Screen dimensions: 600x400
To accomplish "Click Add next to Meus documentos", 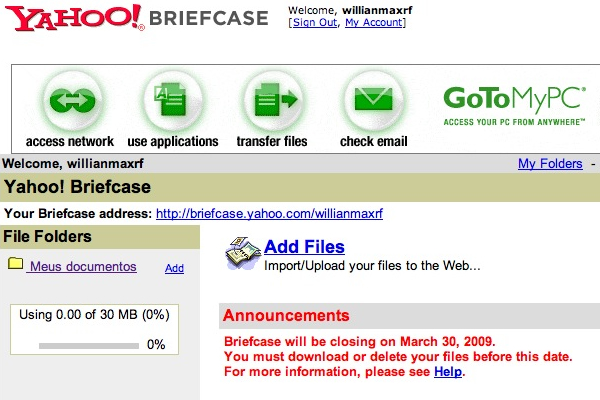I will click(x=174, y=268).
